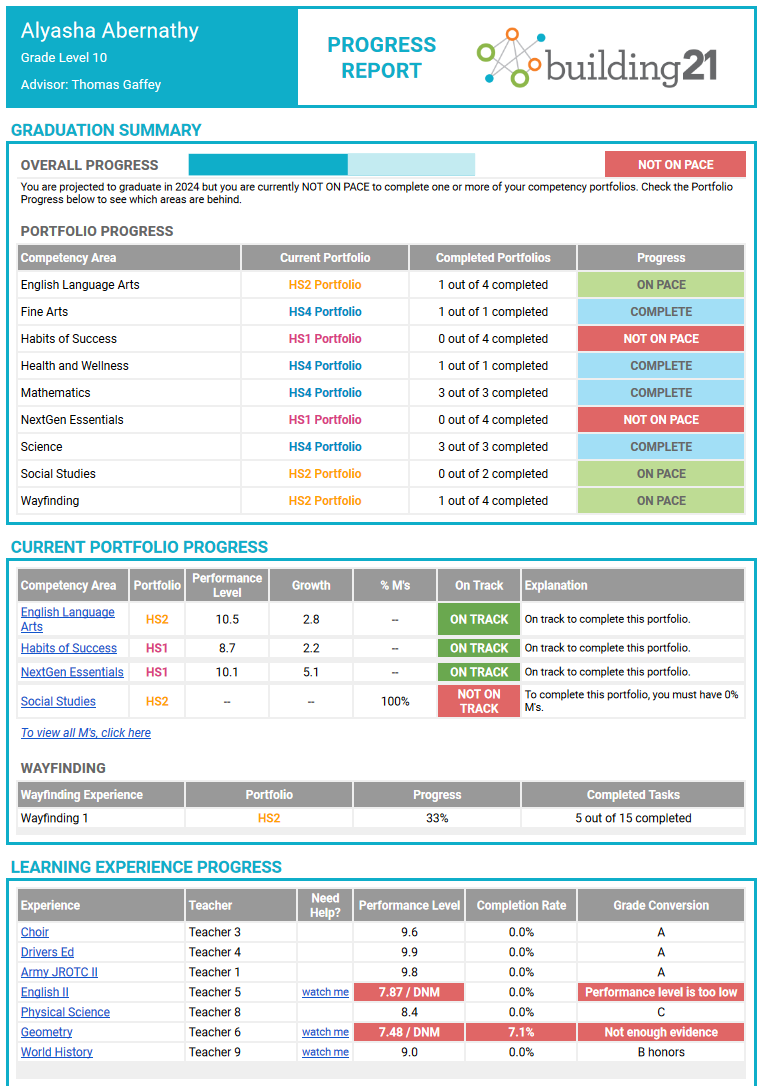Click 'watch me' for World History
764x1086 pixels.
tap(325, 1052)
